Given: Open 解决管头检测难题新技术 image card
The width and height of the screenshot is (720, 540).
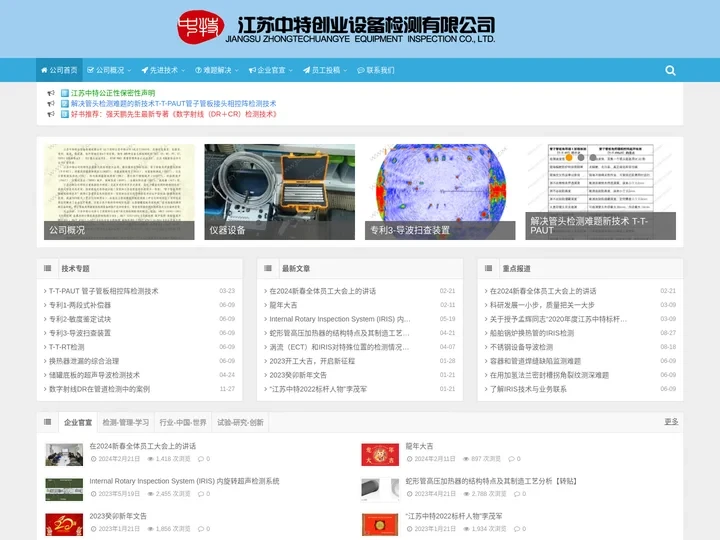Looking at the screenshot, I should [x=601, y=191].
